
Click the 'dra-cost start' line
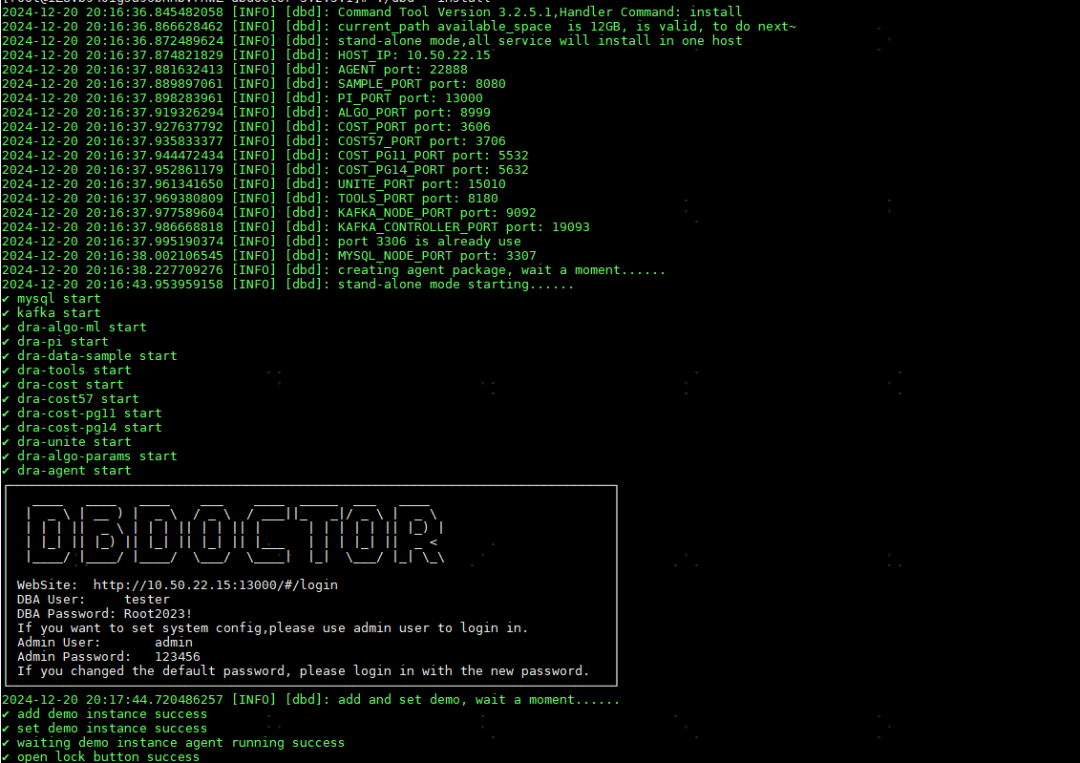63,384
